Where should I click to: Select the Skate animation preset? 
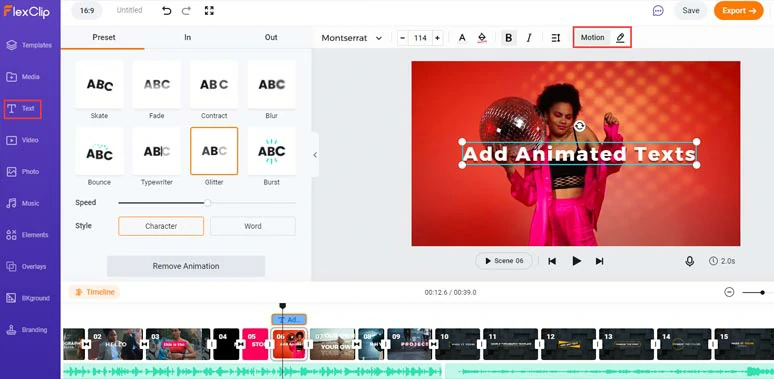tap(99, 84)
